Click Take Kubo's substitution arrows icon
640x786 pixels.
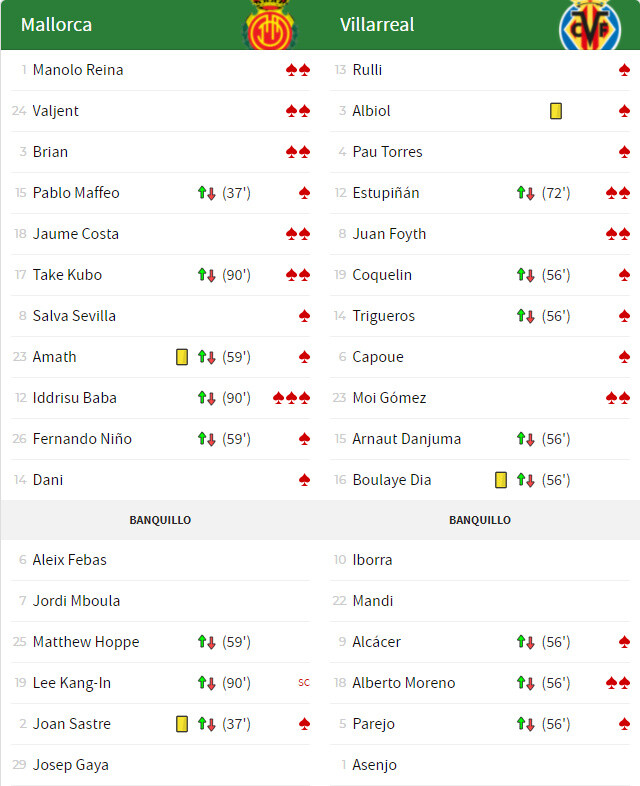[x=207, y=275]
